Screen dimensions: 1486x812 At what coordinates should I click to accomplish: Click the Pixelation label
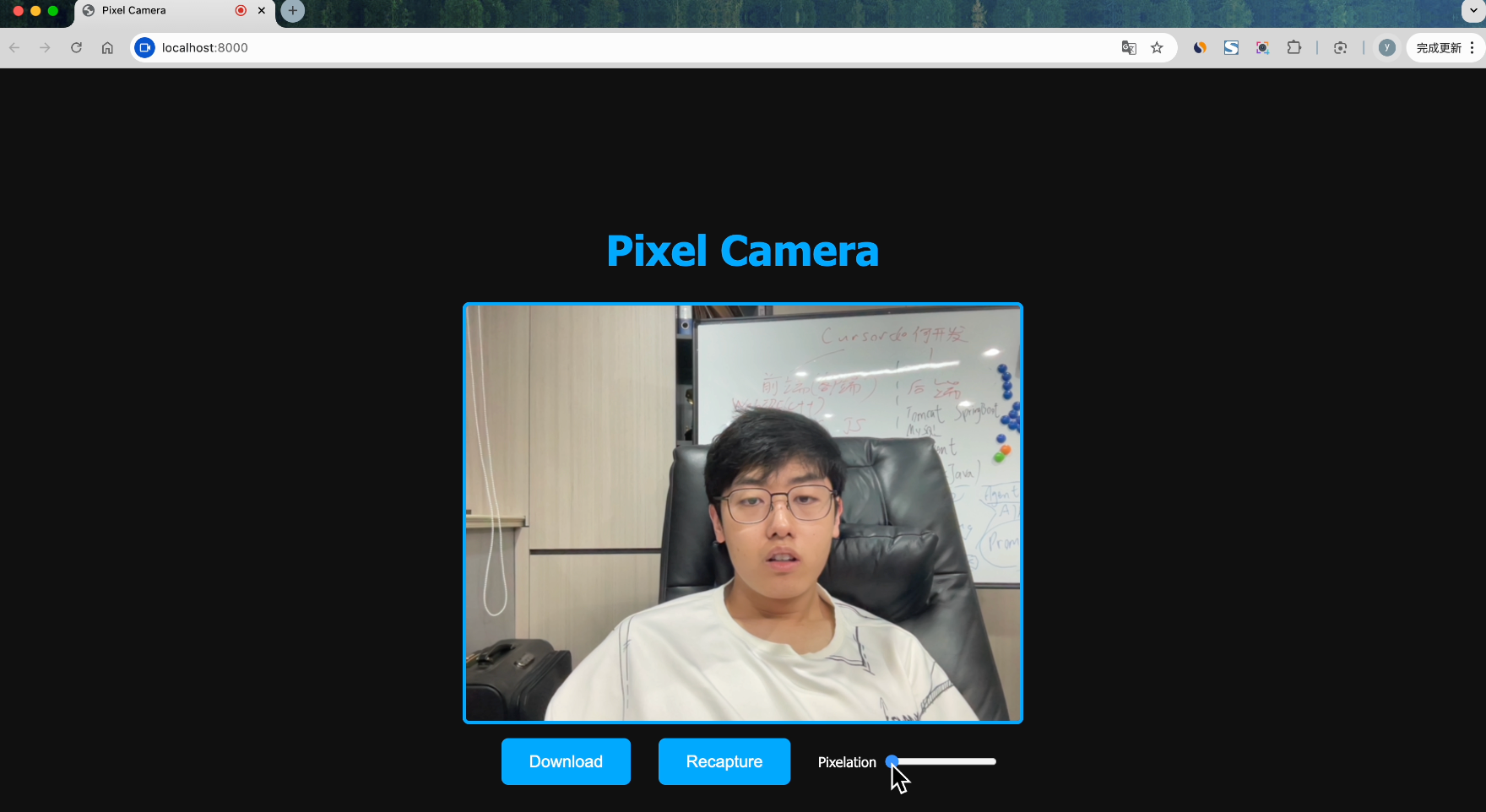[x=847, y=762]
